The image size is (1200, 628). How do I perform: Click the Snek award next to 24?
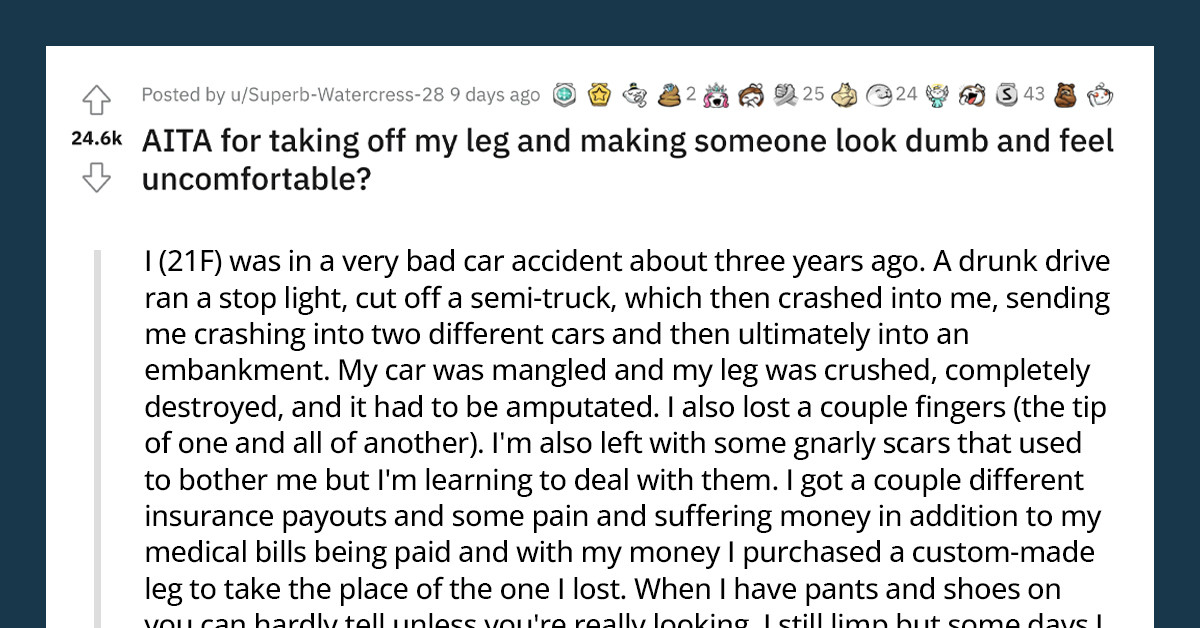coord(881,94)
